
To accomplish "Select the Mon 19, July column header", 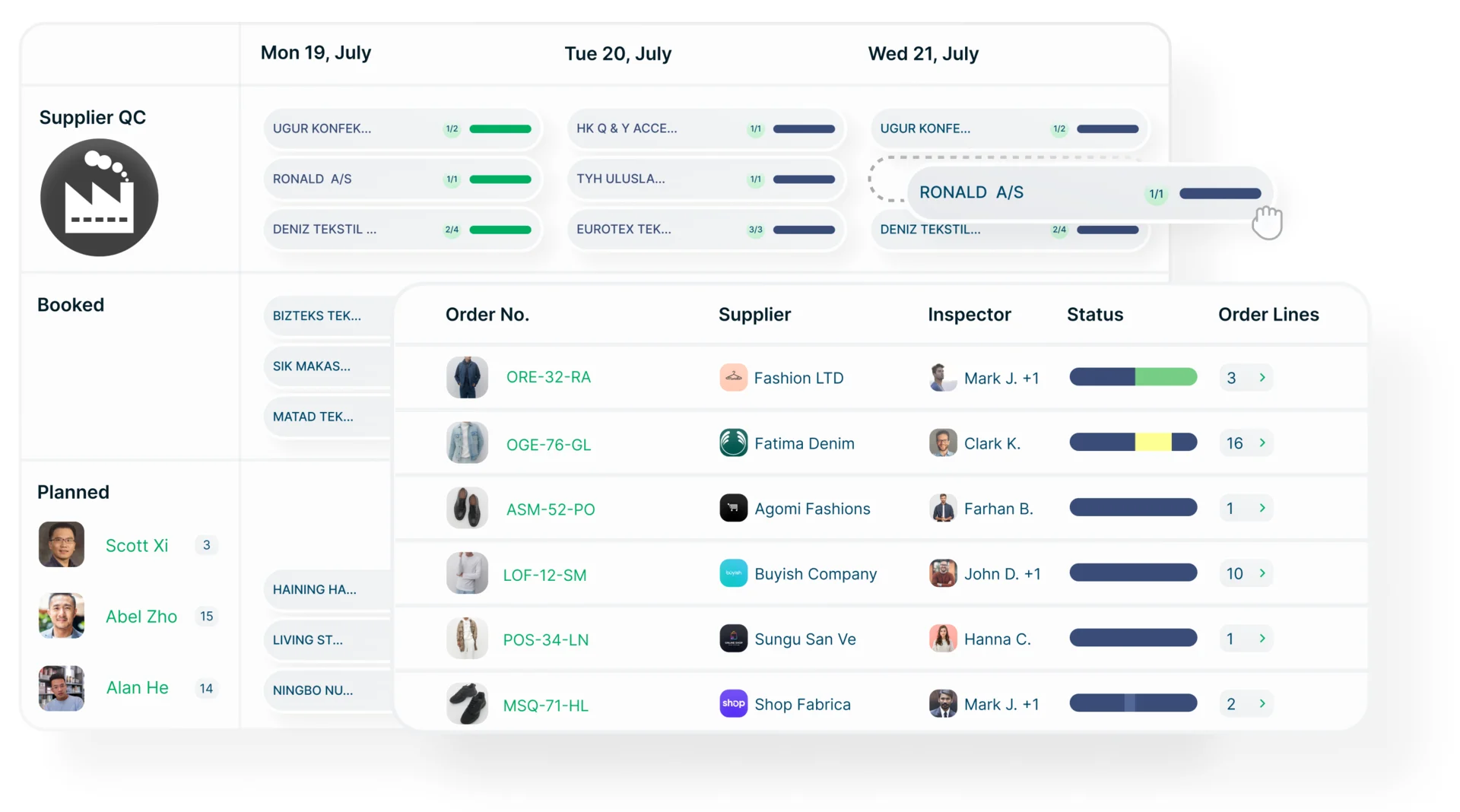I will pyautogui.click(x=316, y=52).
